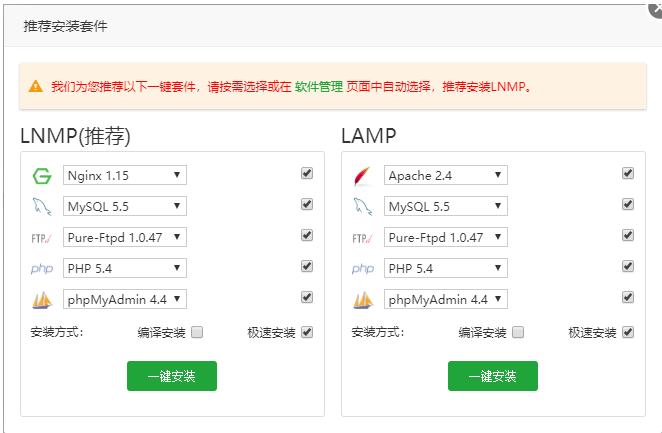
Task: Click the MySQL dolphin icon under LAMP
Action: pyautogui.click(x=362, y=207)
